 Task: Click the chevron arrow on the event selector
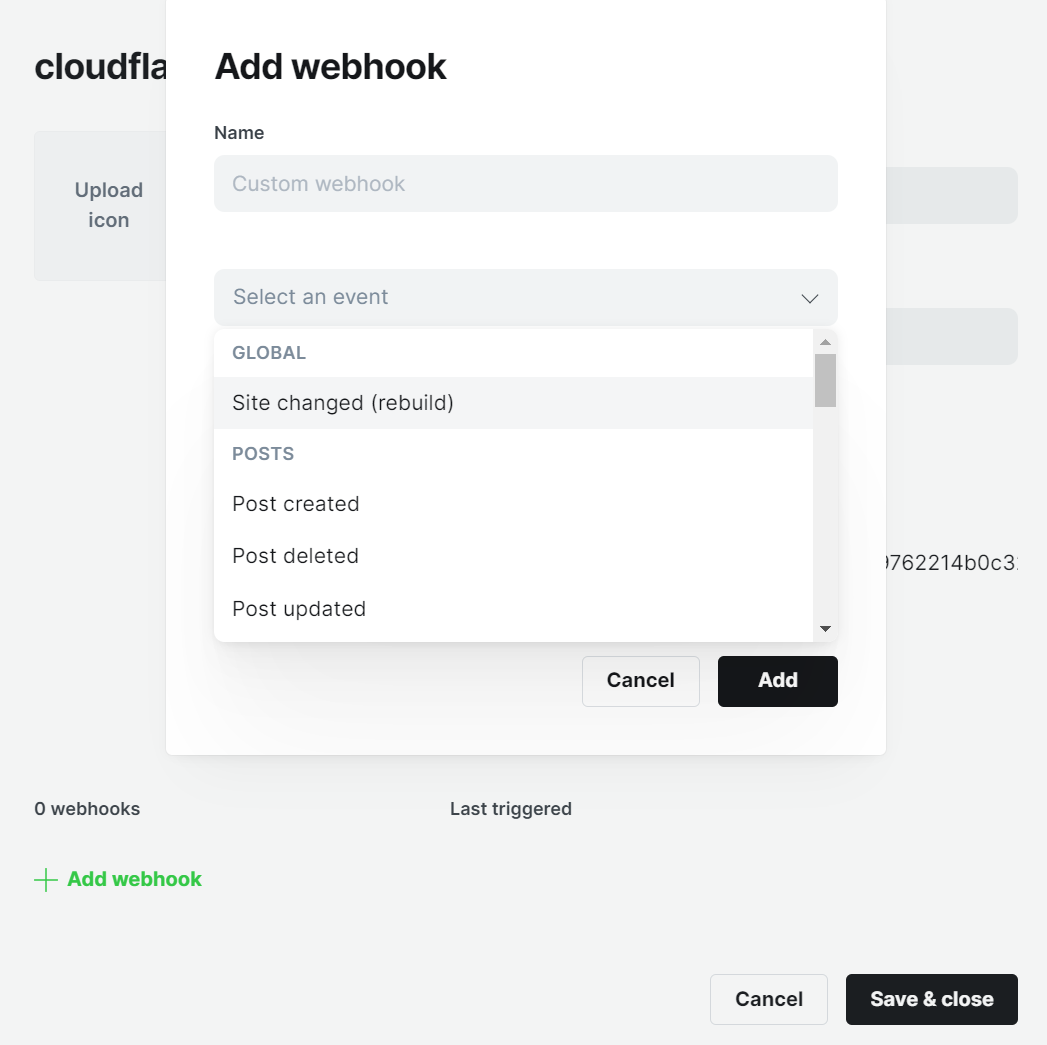[810, 298]
